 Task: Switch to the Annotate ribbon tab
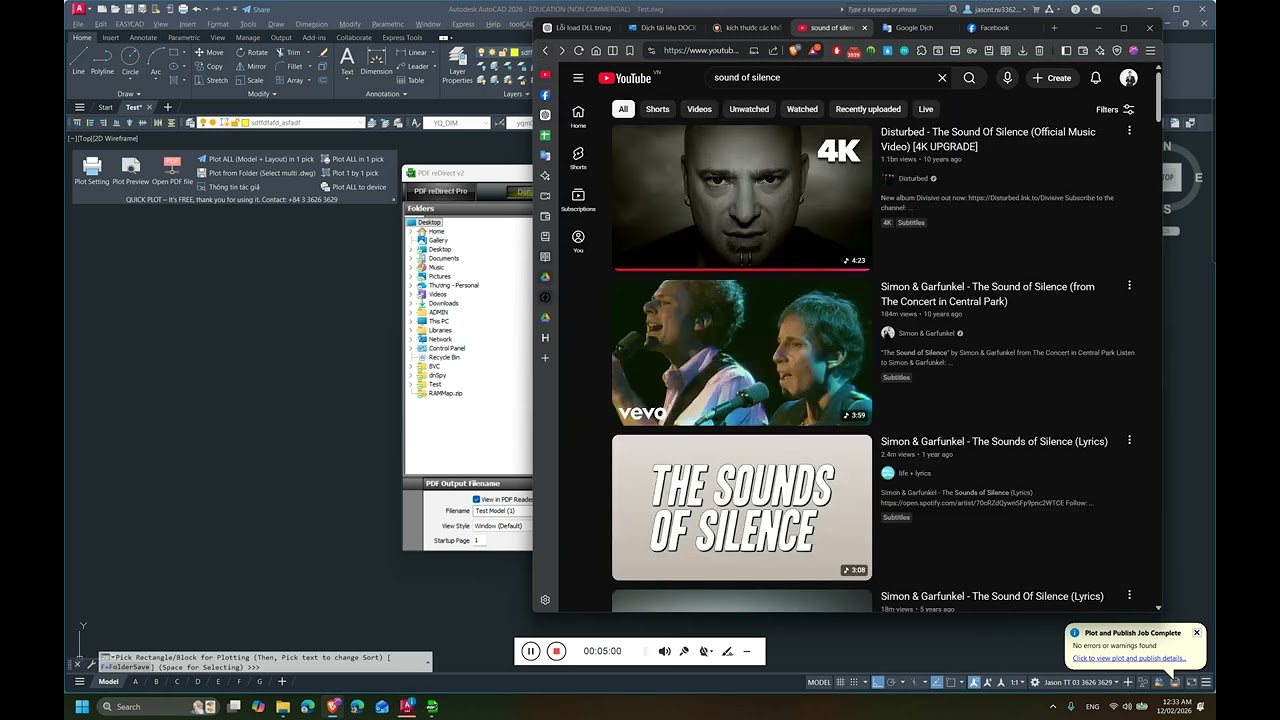pyautogui.click(x=143, y=38)
